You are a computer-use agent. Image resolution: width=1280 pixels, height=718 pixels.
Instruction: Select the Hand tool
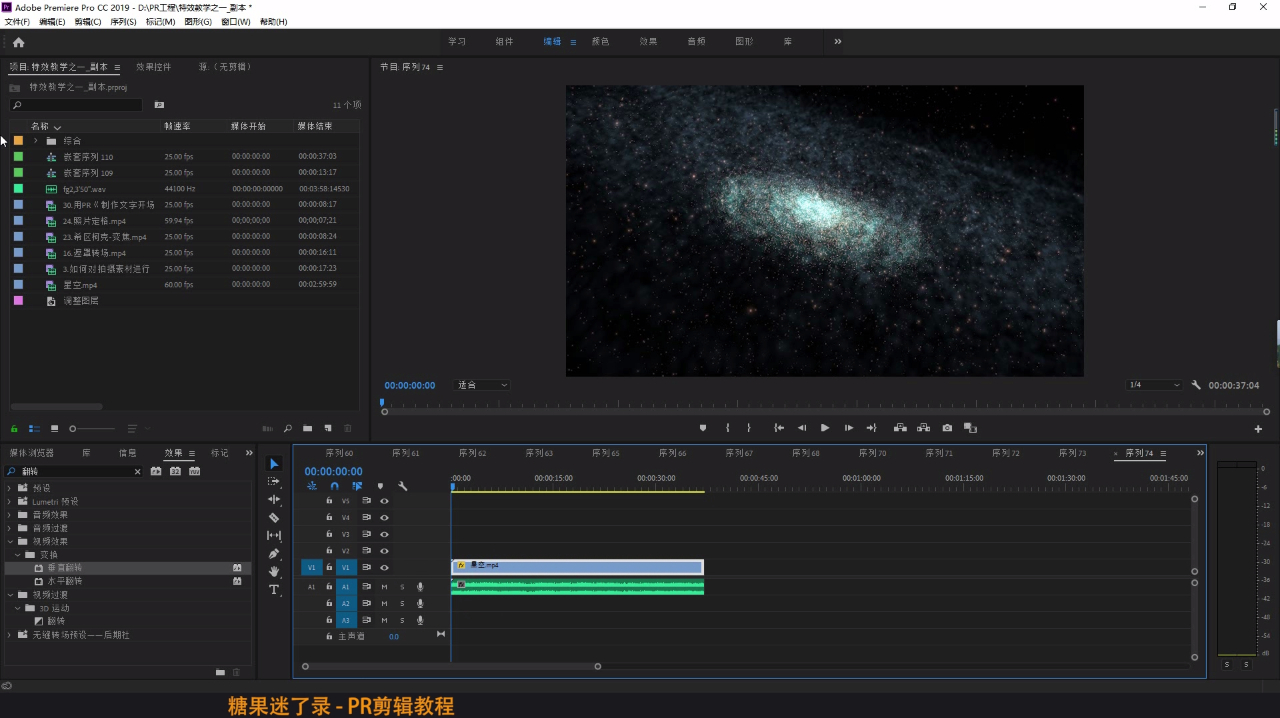coord(274,572)
